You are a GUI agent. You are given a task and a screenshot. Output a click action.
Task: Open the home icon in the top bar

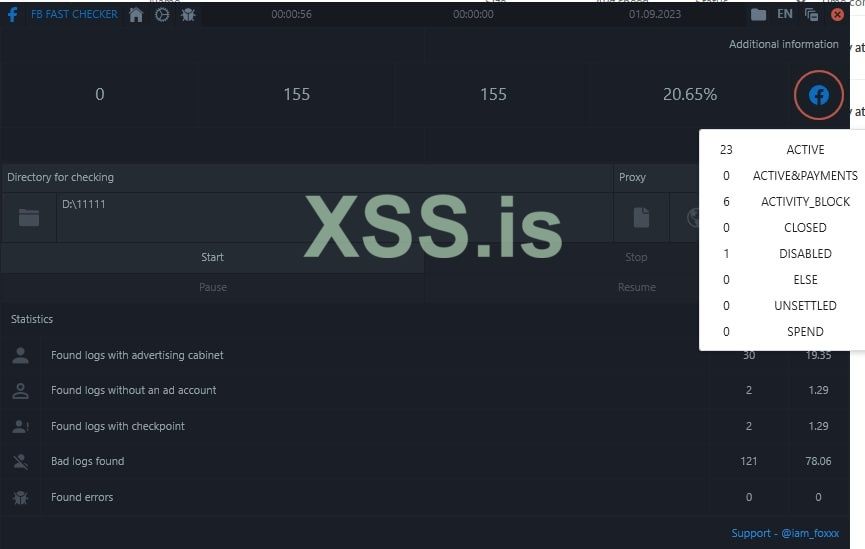136,15
